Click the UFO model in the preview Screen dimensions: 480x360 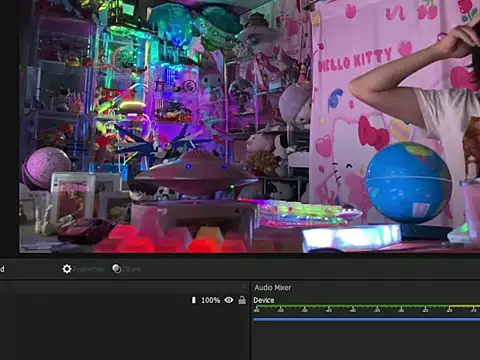point(196,173)
